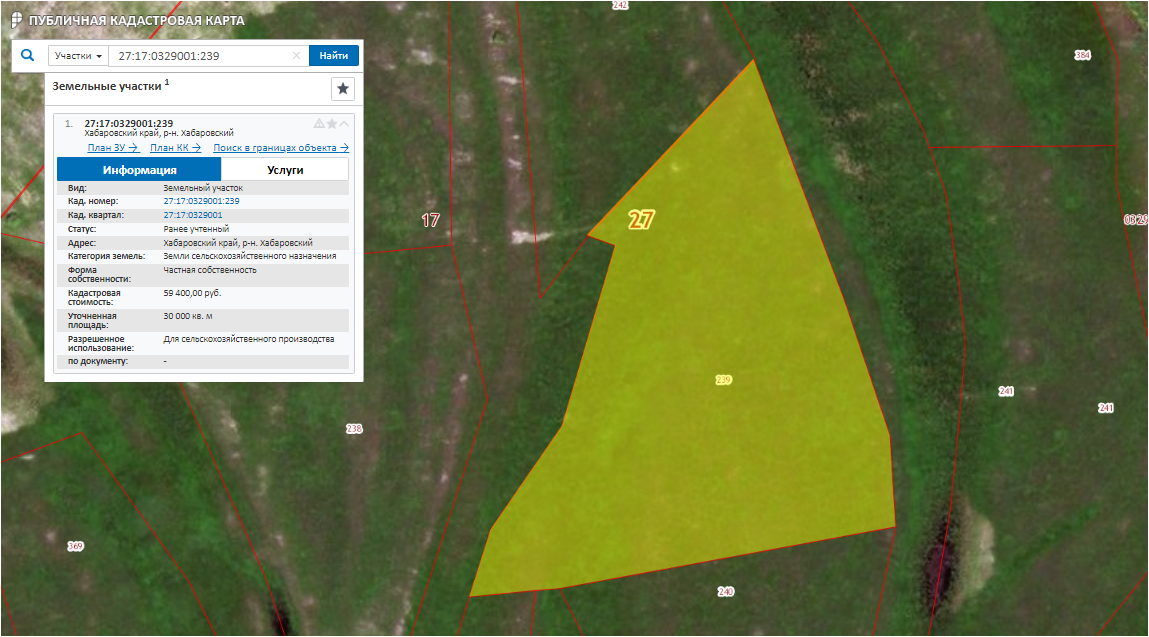Collapse the result card with chevron
The height and width of the screenshot is (637, 1149).
click(345, 124)
